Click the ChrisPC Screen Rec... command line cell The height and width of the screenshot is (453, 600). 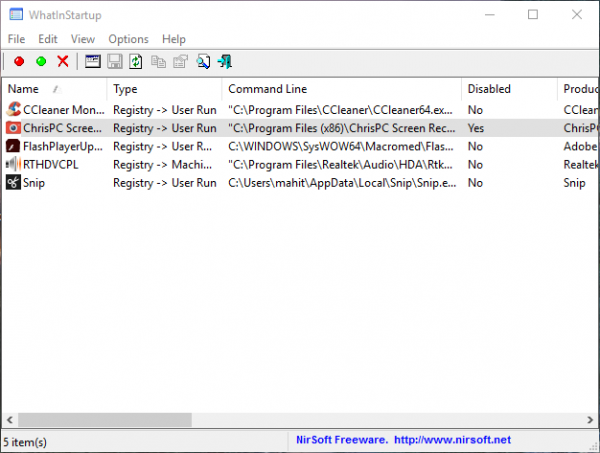click(x=342, y=128)
